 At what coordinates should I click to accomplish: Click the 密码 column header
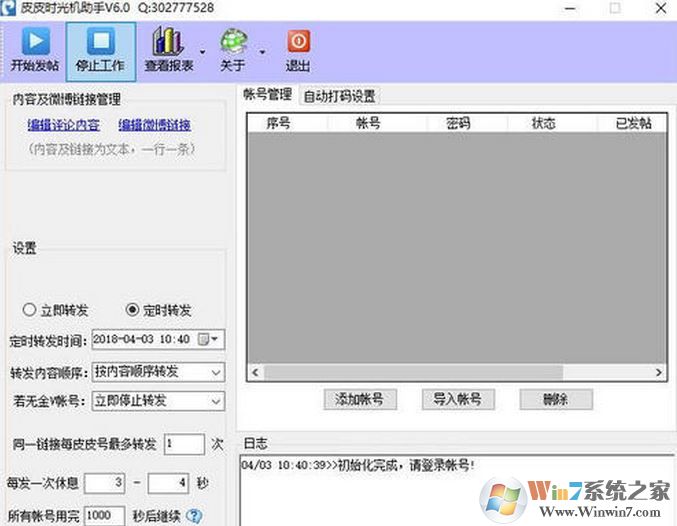pos(467,123)
